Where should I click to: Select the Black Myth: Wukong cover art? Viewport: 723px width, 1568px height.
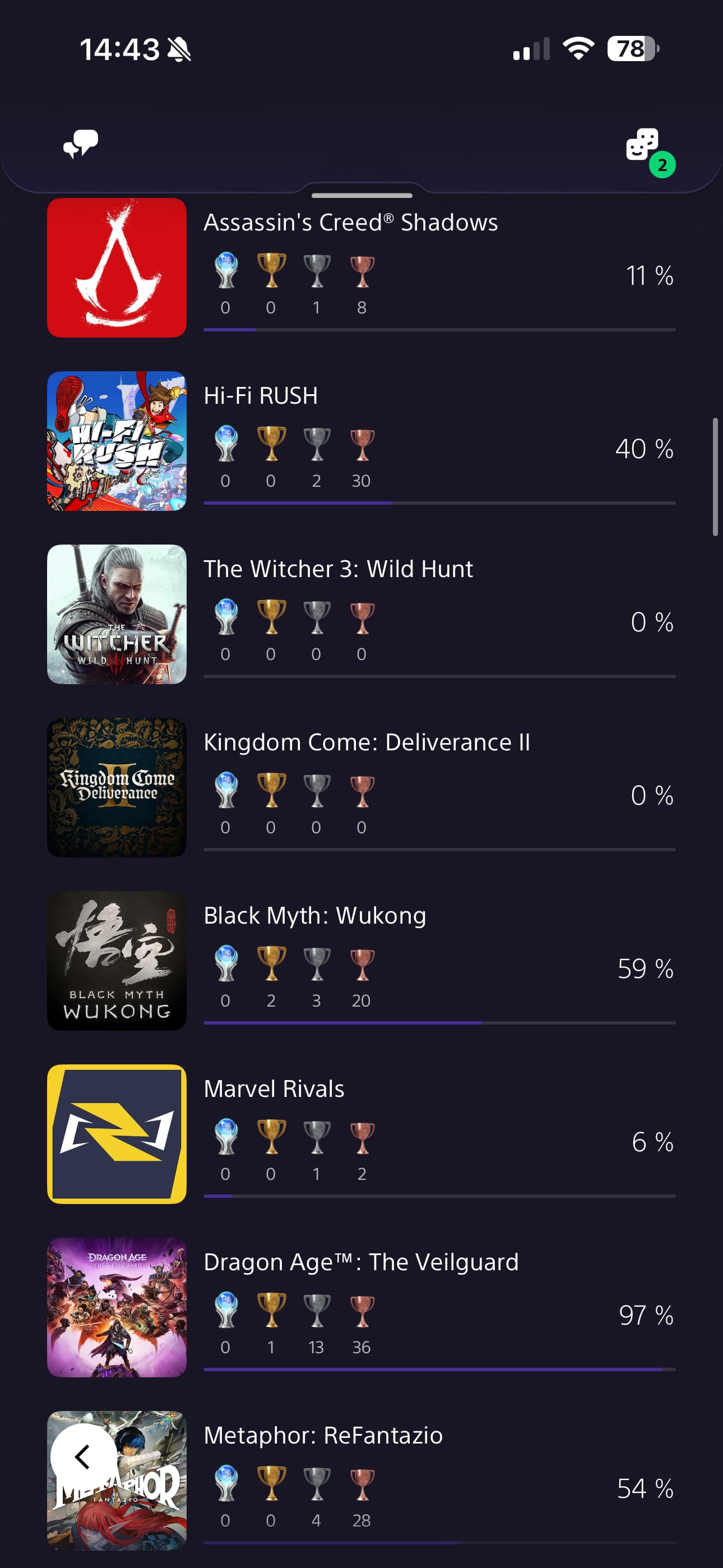click(x=117, y=961)
